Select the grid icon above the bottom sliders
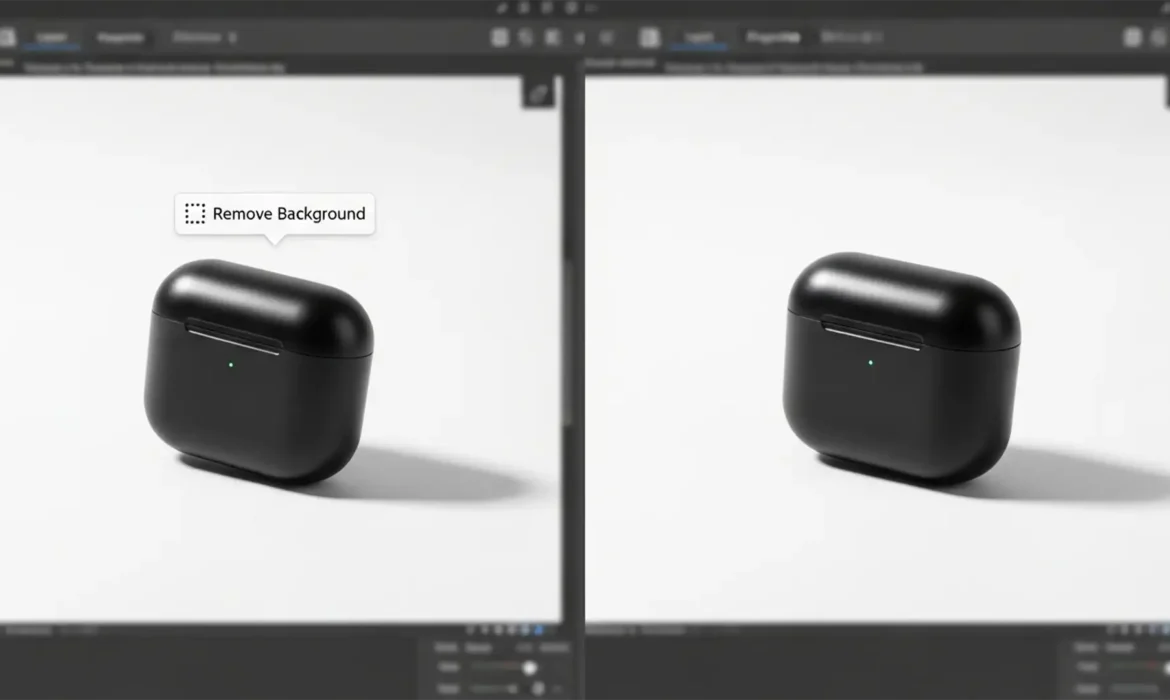The image size is (1170, 700). [469, 629]
